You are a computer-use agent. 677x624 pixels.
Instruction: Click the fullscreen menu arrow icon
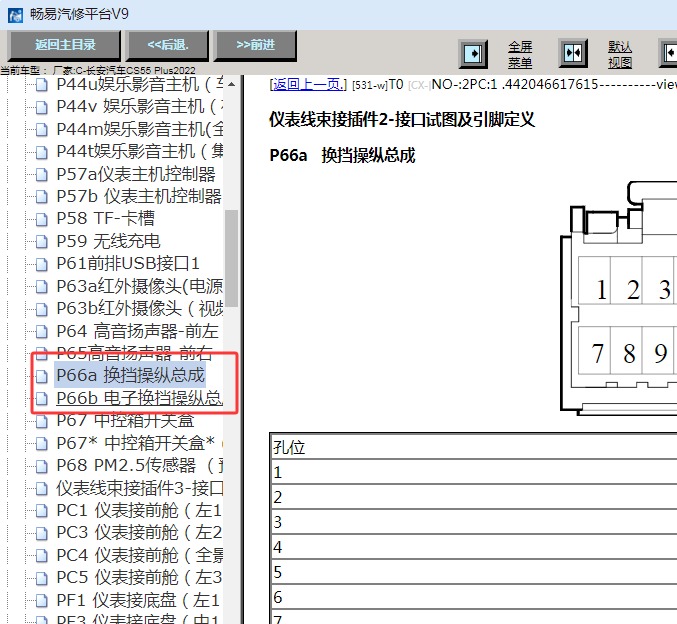pos(473,54)
